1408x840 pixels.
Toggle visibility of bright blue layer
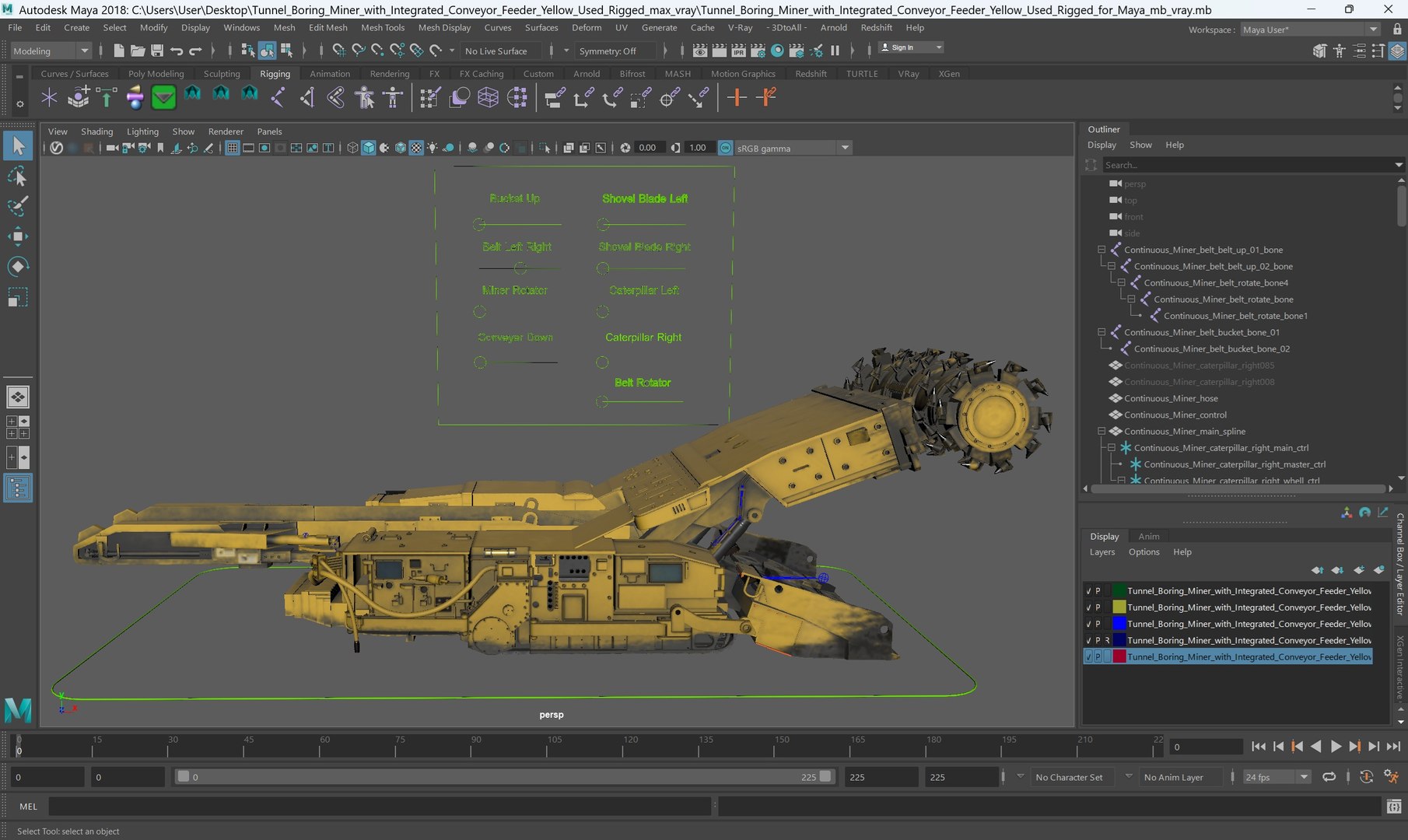[1088, 624]
